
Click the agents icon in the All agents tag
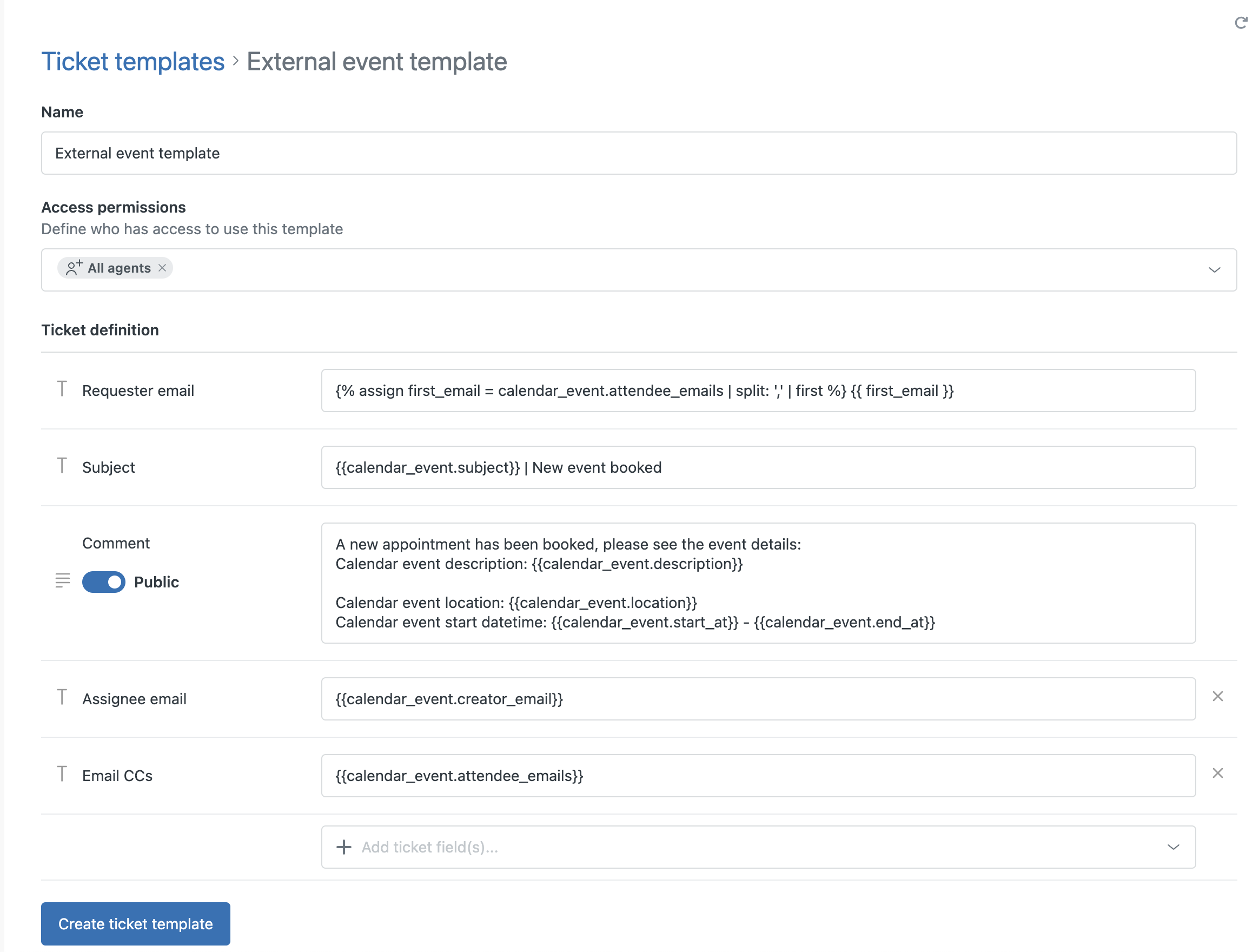coord(73,268)
